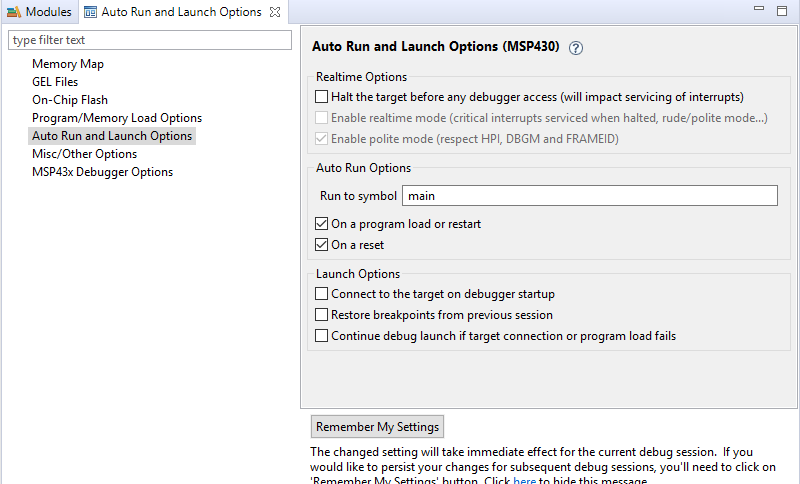Enable Restore breakpoints from previous session
Image resolution: width=800 pixels, height=484 pixels.
321,315
